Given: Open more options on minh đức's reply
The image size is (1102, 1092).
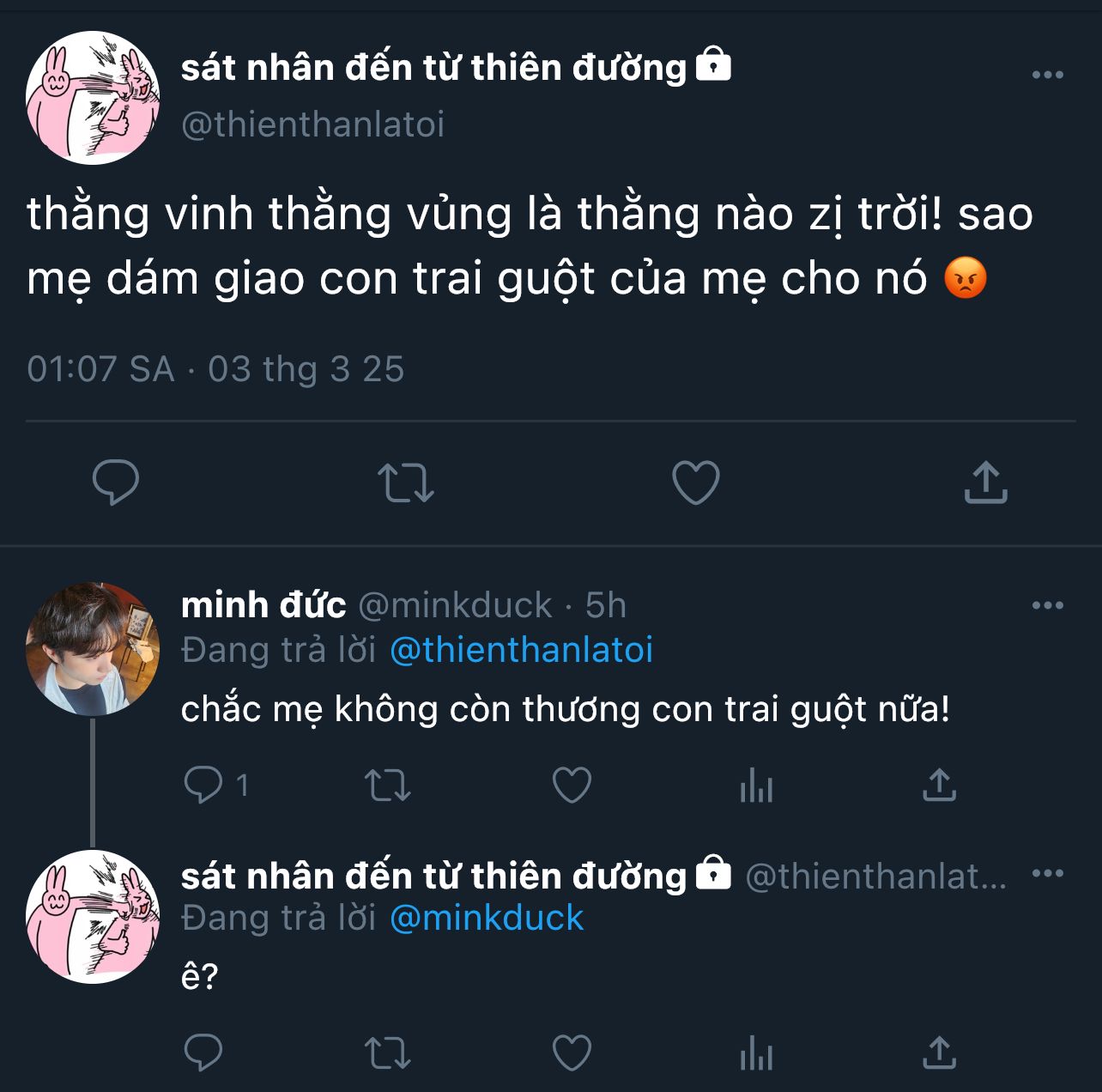Looking at the screenshot, I should [1047, 605].
